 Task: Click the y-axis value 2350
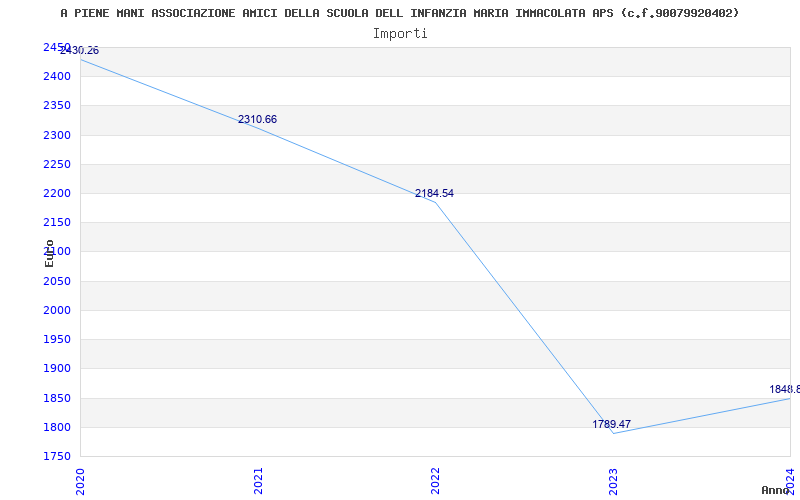coord(57,106)
